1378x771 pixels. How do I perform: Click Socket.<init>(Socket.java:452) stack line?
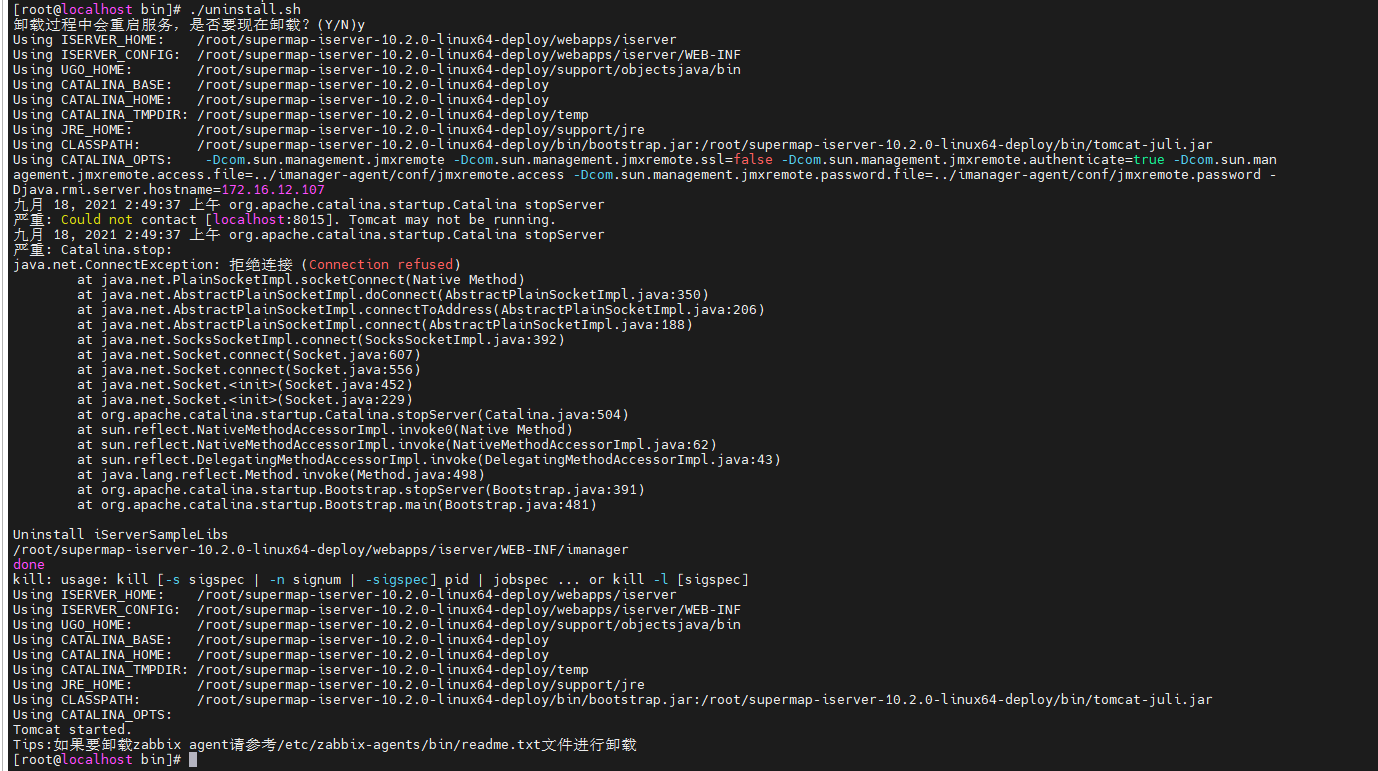click(245, 384)
